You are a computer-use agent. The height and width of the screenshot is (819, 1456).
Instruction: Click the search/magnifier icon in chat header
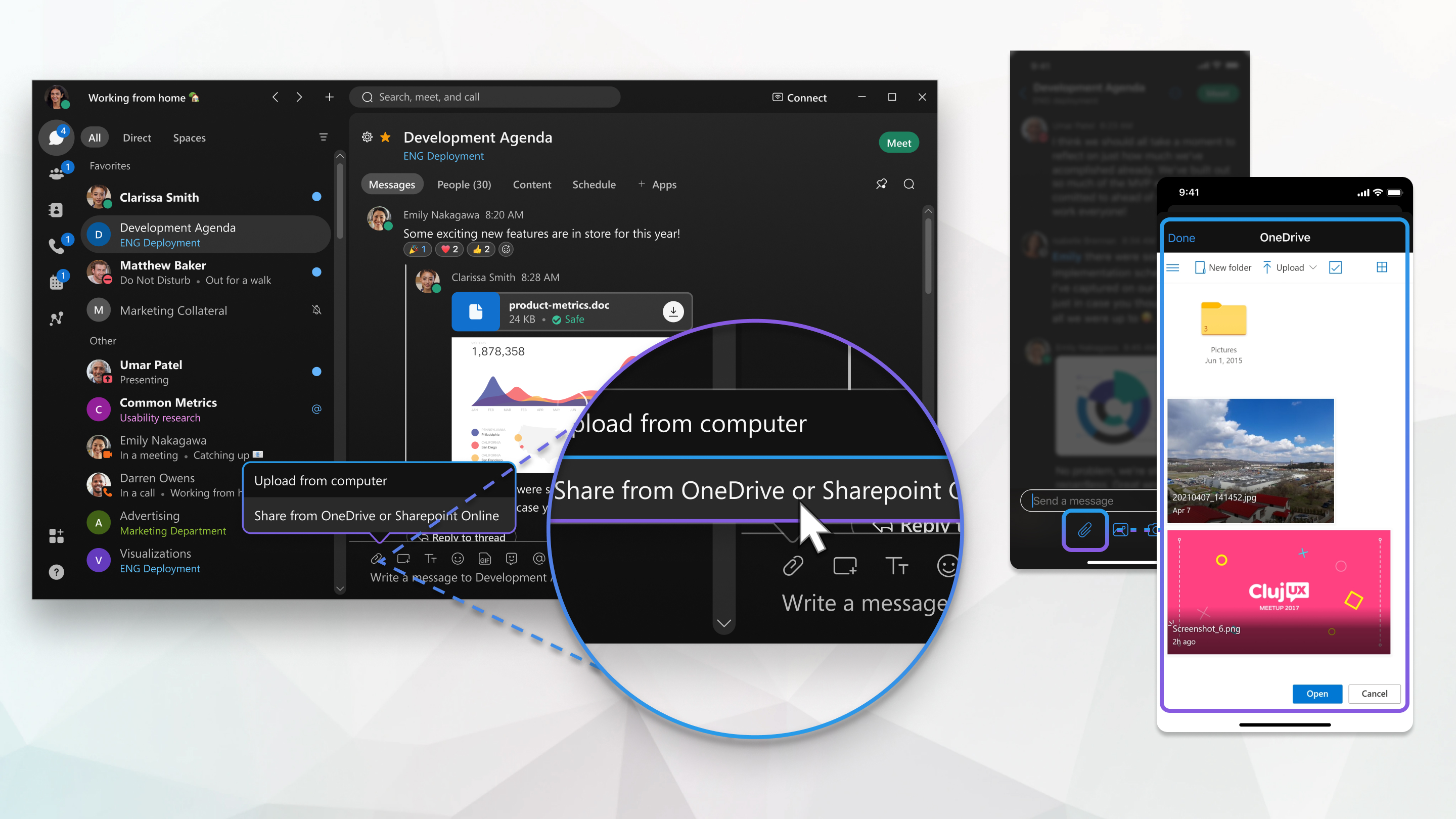(x=910, y=185)
